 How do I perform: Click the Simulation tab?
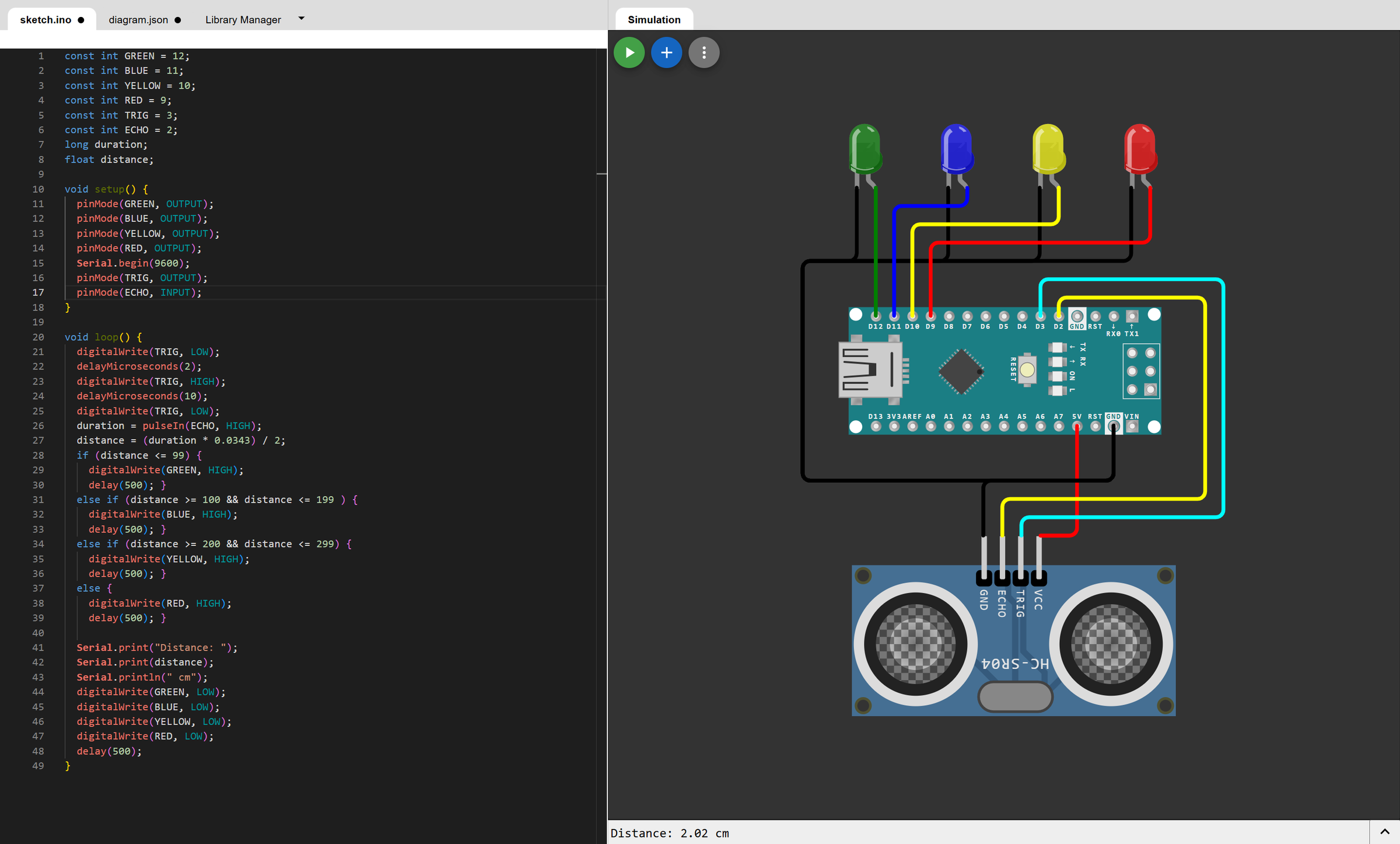[x=653, y=20]
